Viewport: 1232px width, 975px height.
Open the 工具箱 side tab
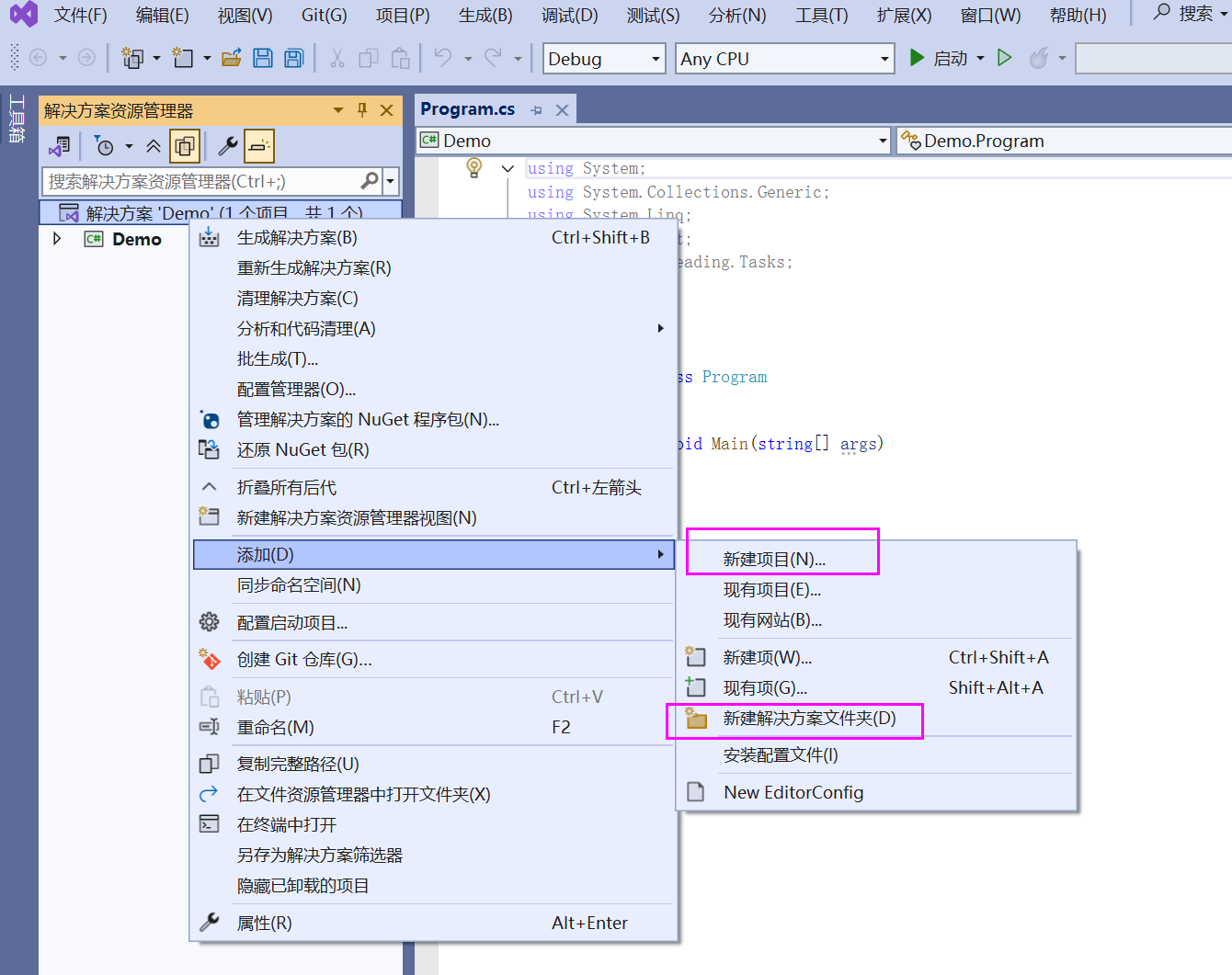click(x=17, y=118)
